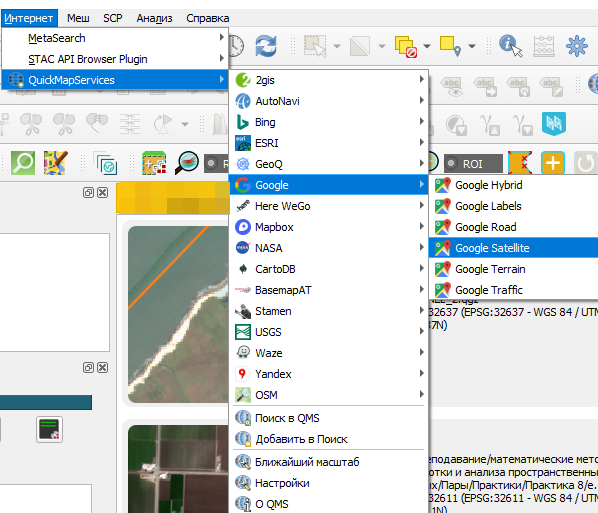Click the blue processing gear icon
Image resolution: width=598 pixels, height=513 pixels.
coord(577,46)
